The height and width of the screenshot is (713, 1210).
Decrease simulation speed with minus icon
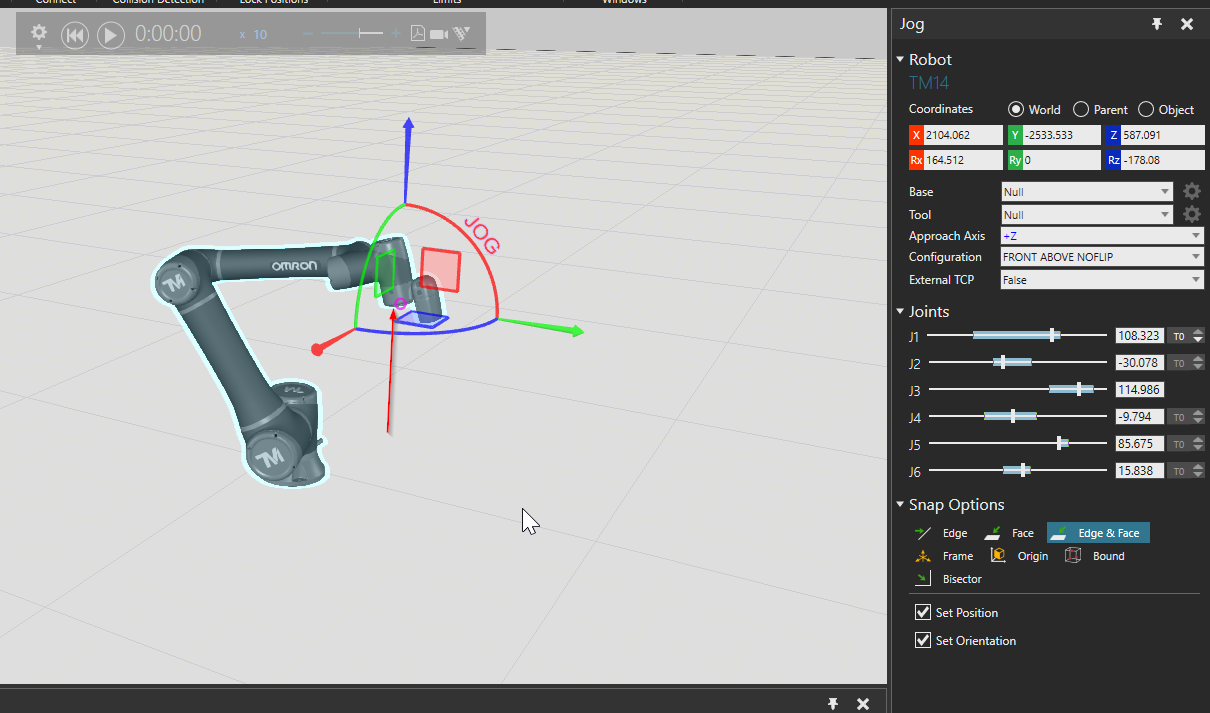[308, 34]
